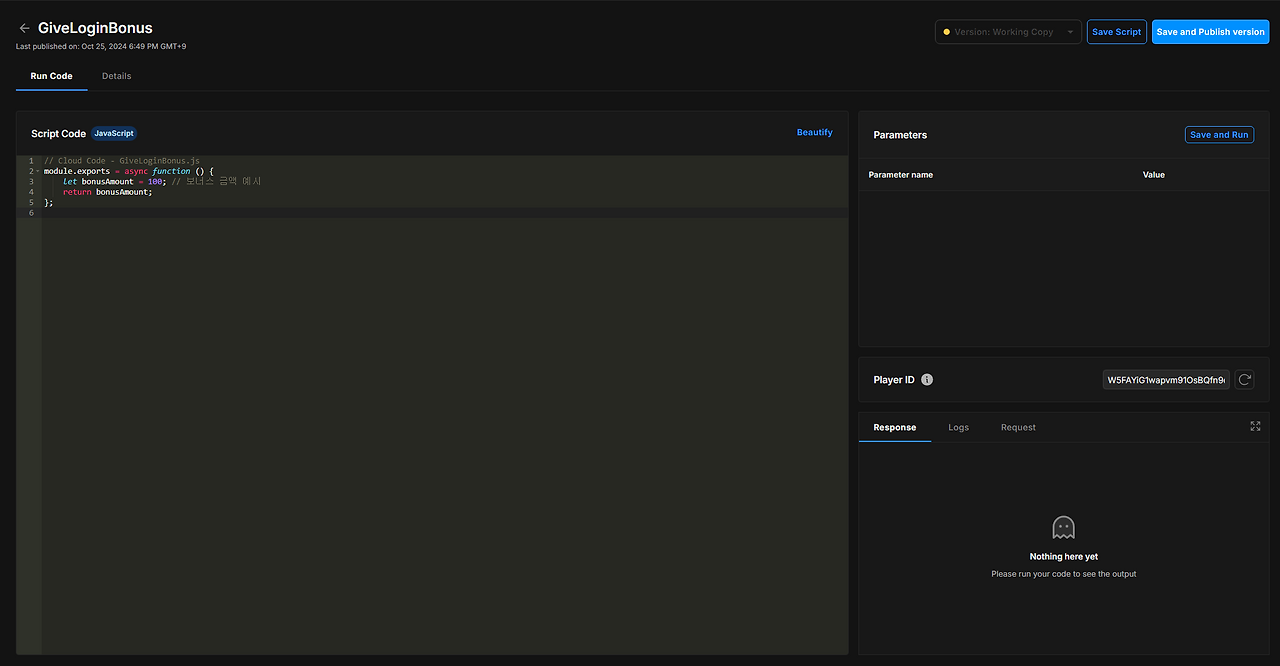
Task: Click the ghost icon in Response panel
Action: tap(1063, 527)
